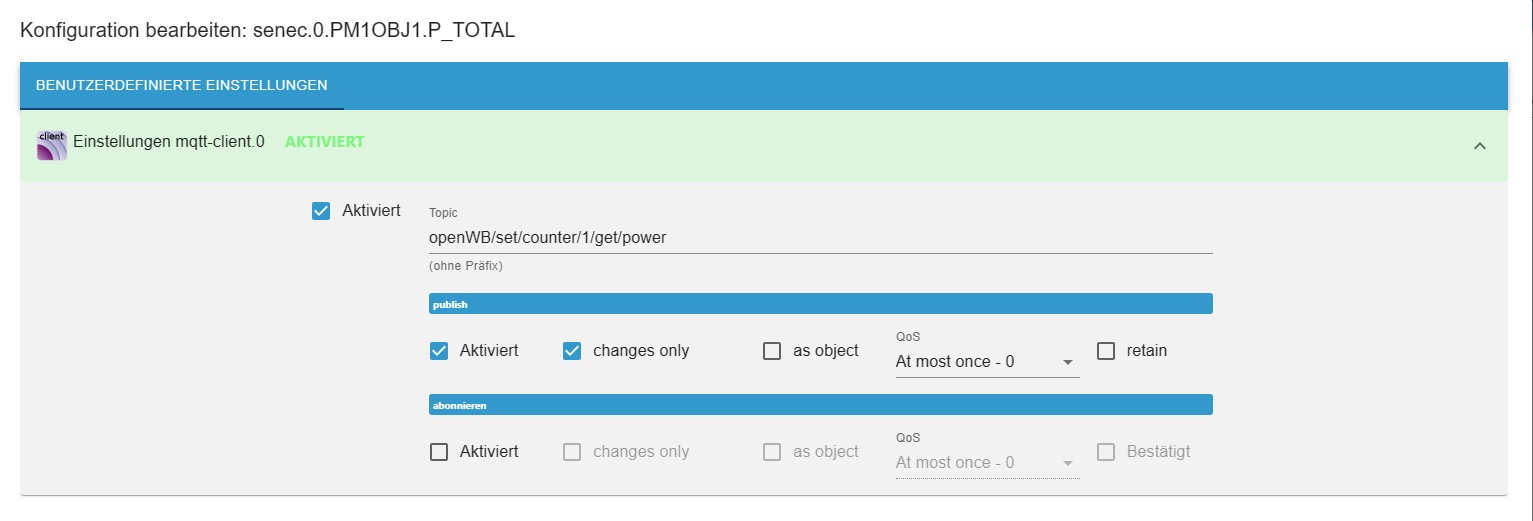Click Einstellungen mqtt-client.0 header text
The image size is (1533, 521).
coord(169,142)
